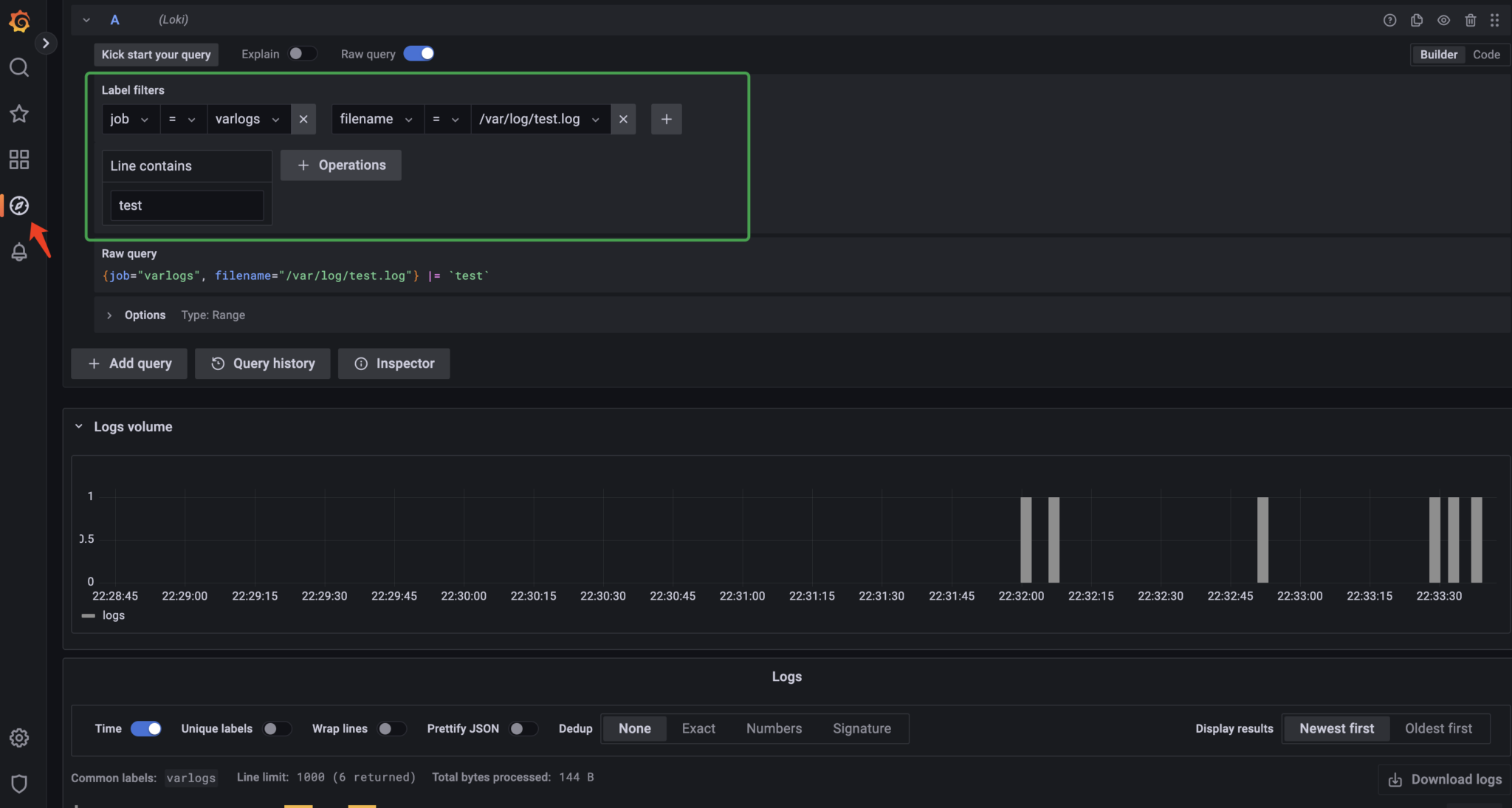Open Dashboards grid icon in sidebar
The height and width of the screenshot is (808, 1512).
tap(19, 160)
